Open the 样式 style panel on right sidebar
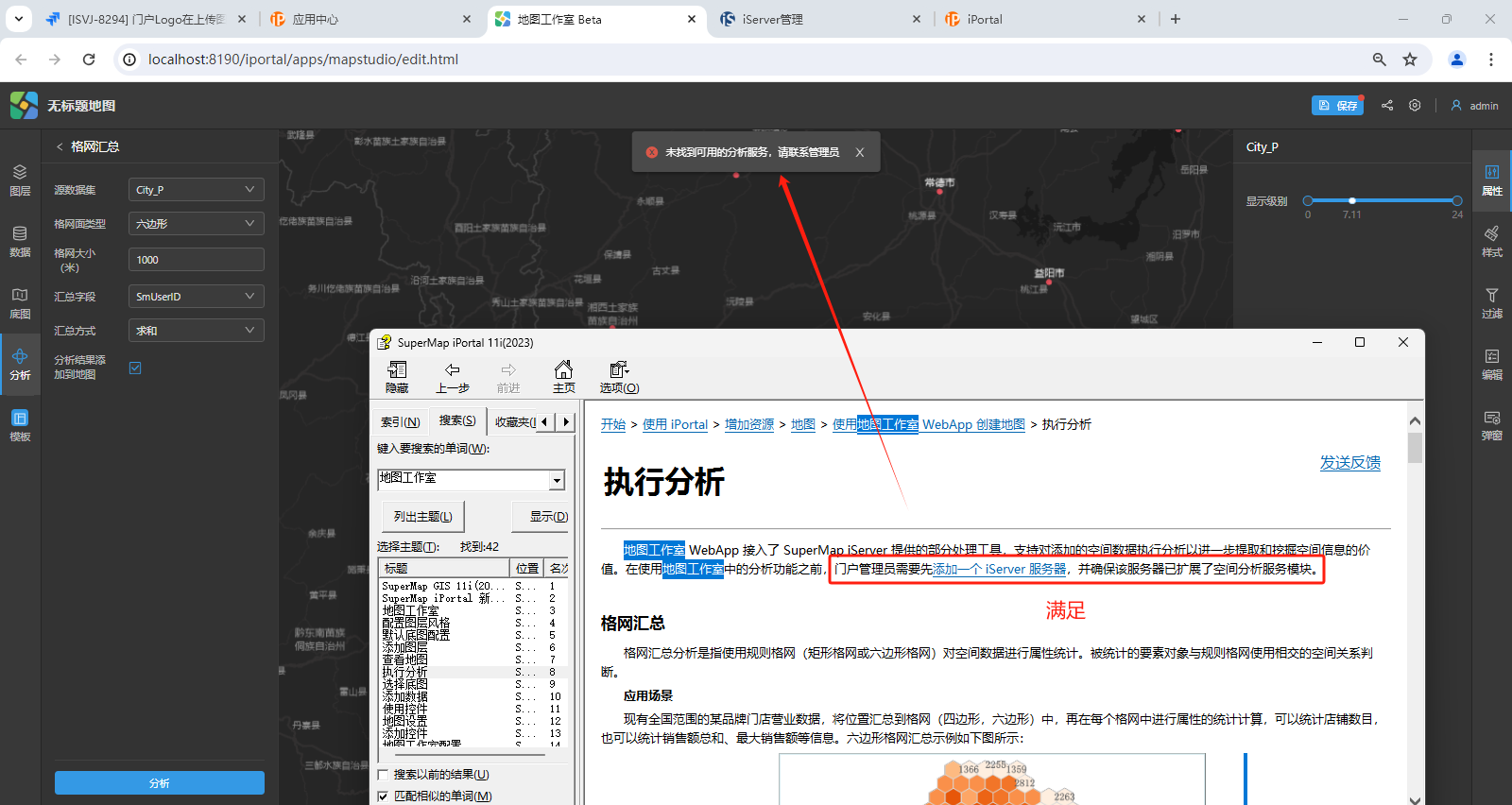The width and height of the screenshot is (1512, 805). point(1492,241)
